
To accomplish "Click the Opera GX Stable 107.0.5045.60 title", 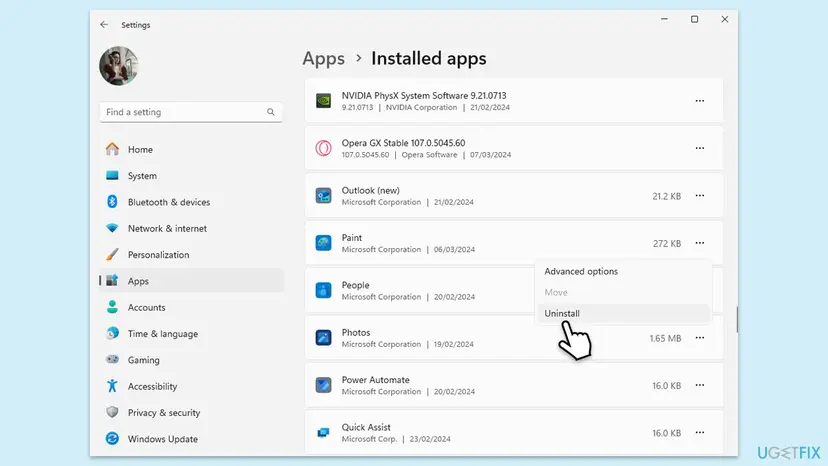I will pos(403,143).
